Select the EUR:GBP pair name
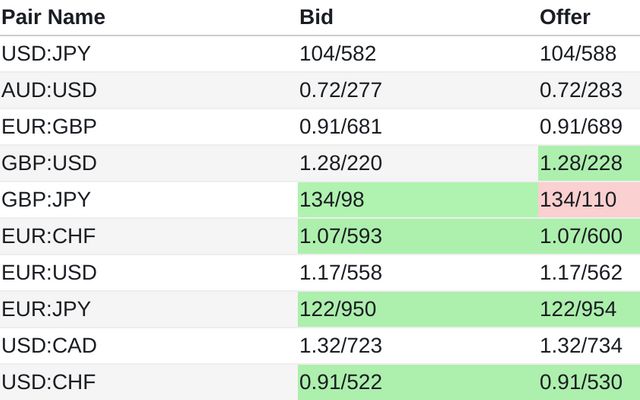This screenshot has height=400, width=640. (x=49, y=126)
